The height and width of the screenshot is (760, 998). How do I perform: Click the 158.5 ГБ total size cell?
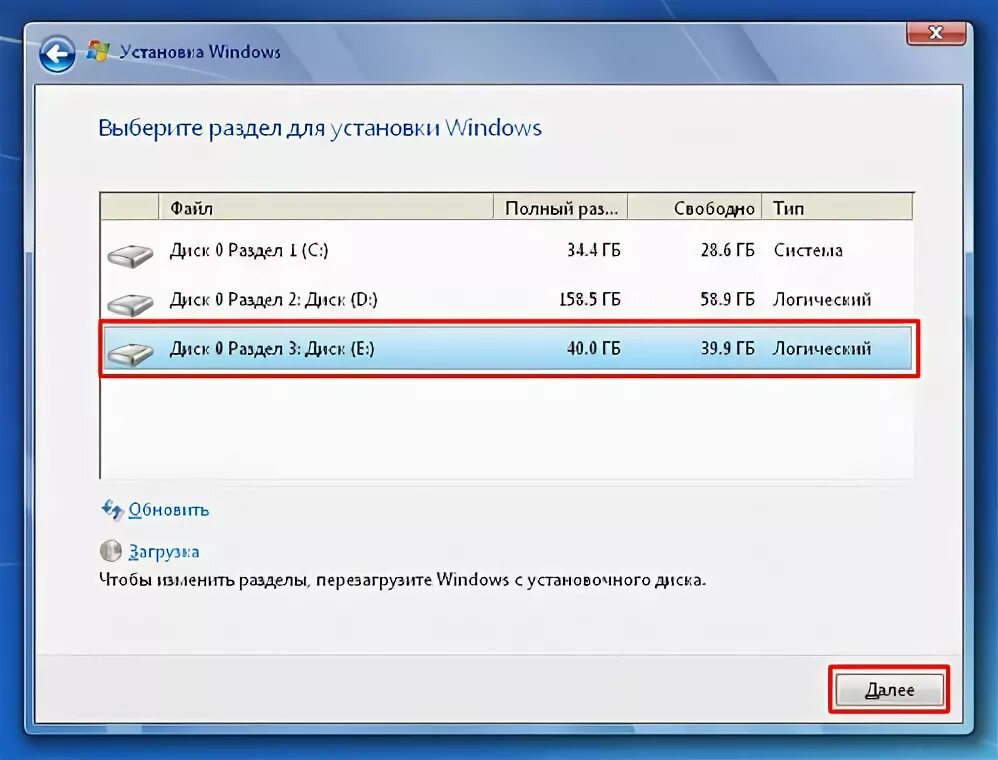click(590, 299)
